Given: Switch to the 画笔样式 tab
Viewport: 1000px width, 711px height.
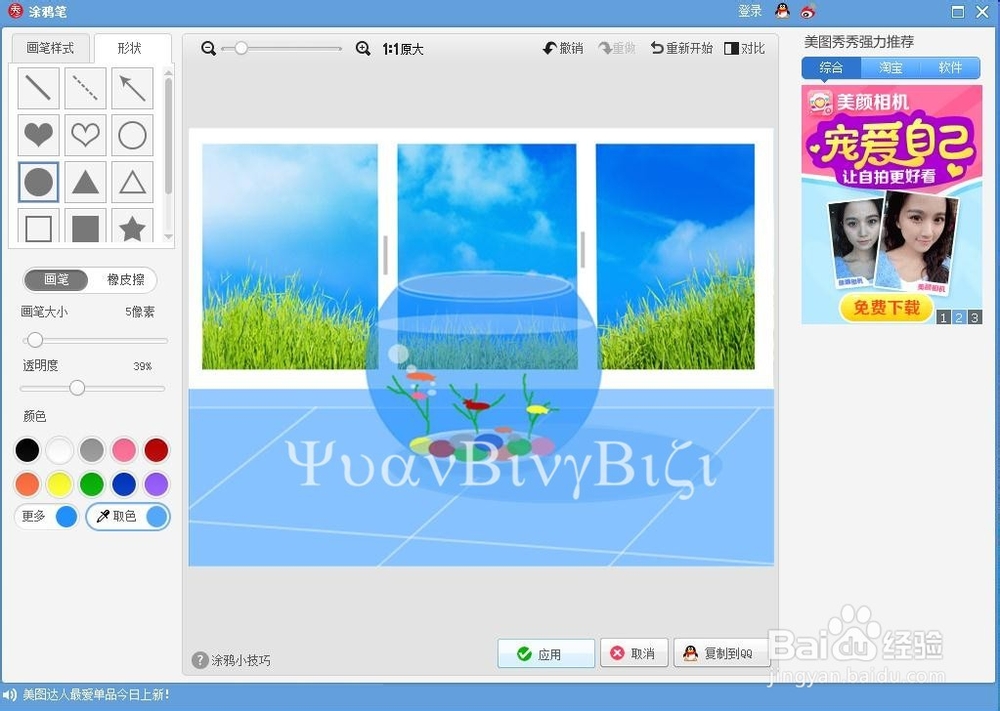Looking at the screenshot, I should point(50,47).
